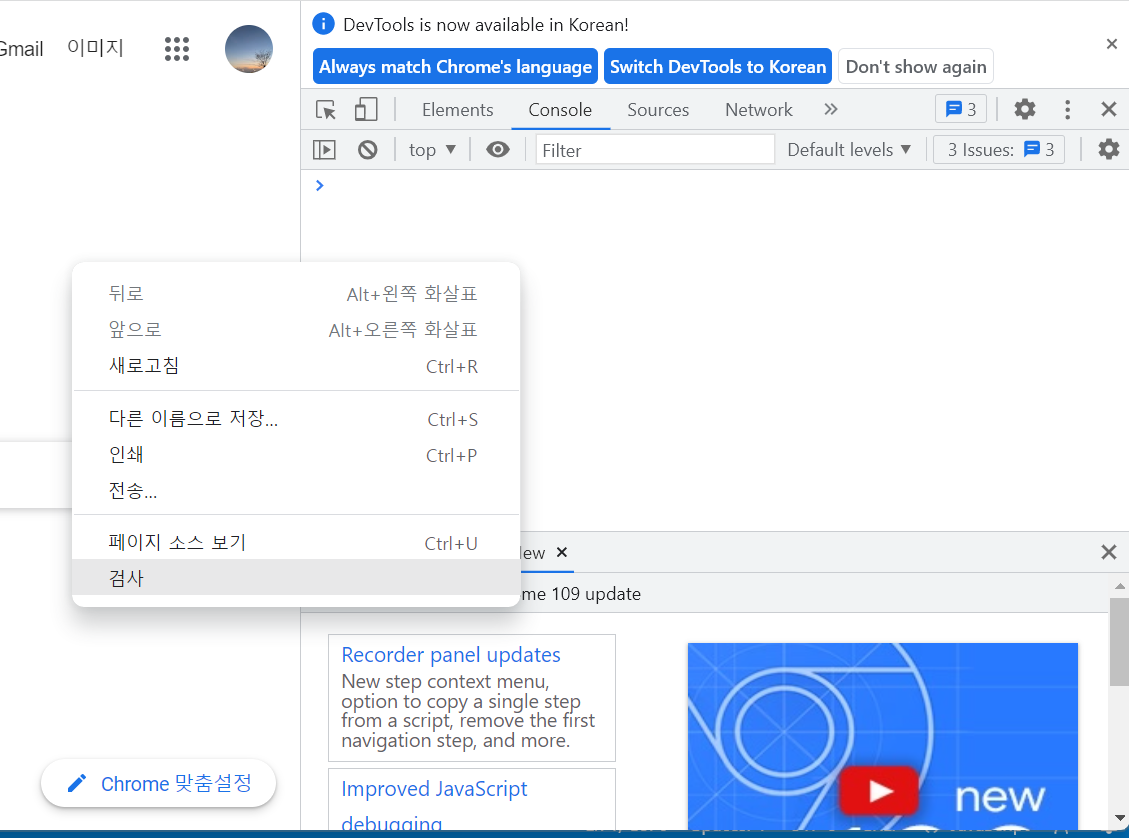Click the issues counter badge in tab bar

point(961,109)
